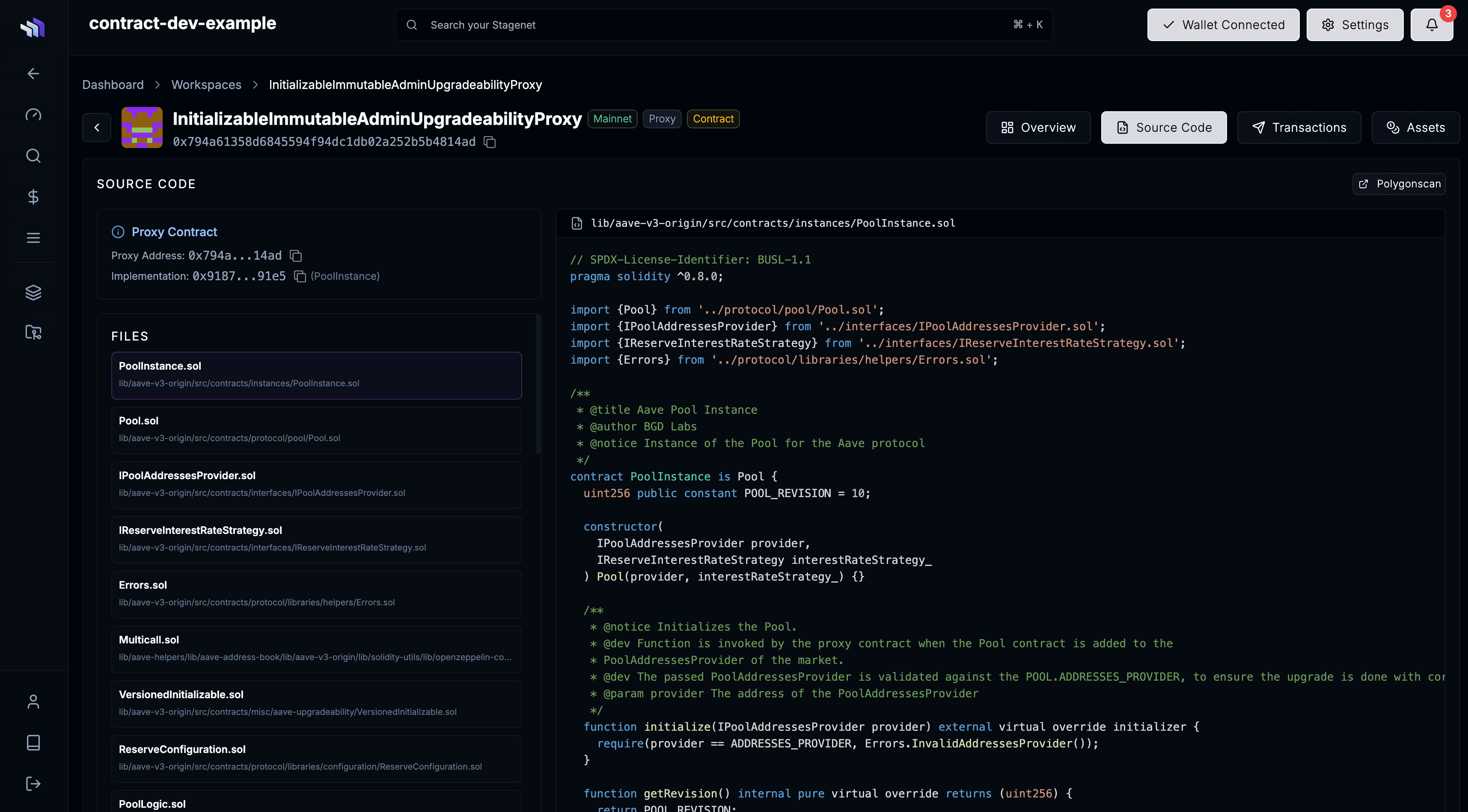Copy the contract address 0x794a61358d

click(490, 142)
